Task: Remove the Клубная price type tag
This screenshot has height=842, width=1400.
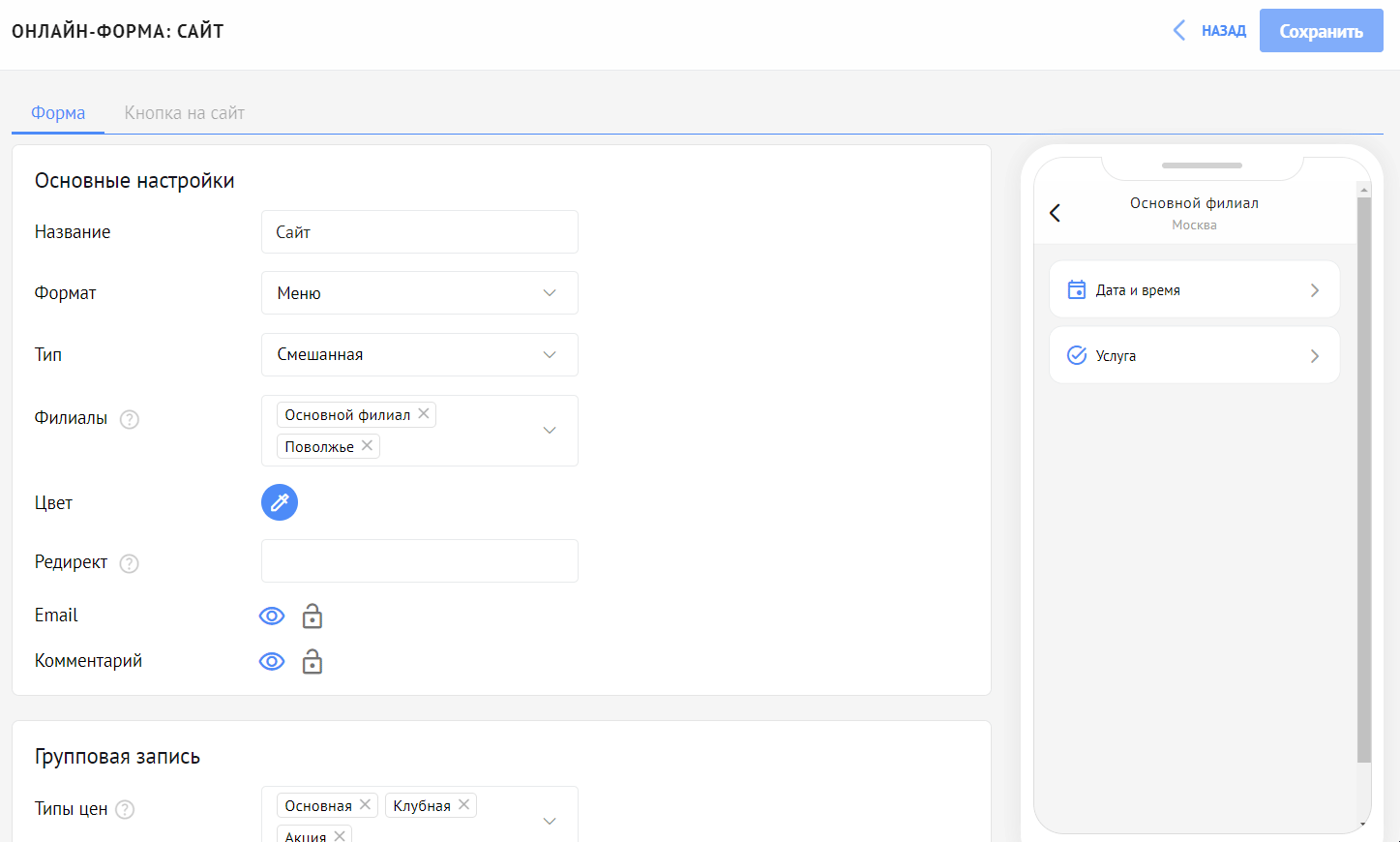Action: click(464, 805)
